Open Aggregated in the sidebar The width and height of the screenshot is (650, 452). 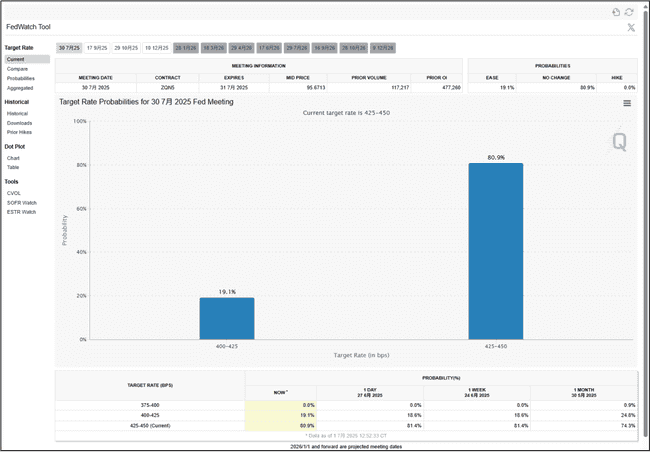tap(20, 88)
